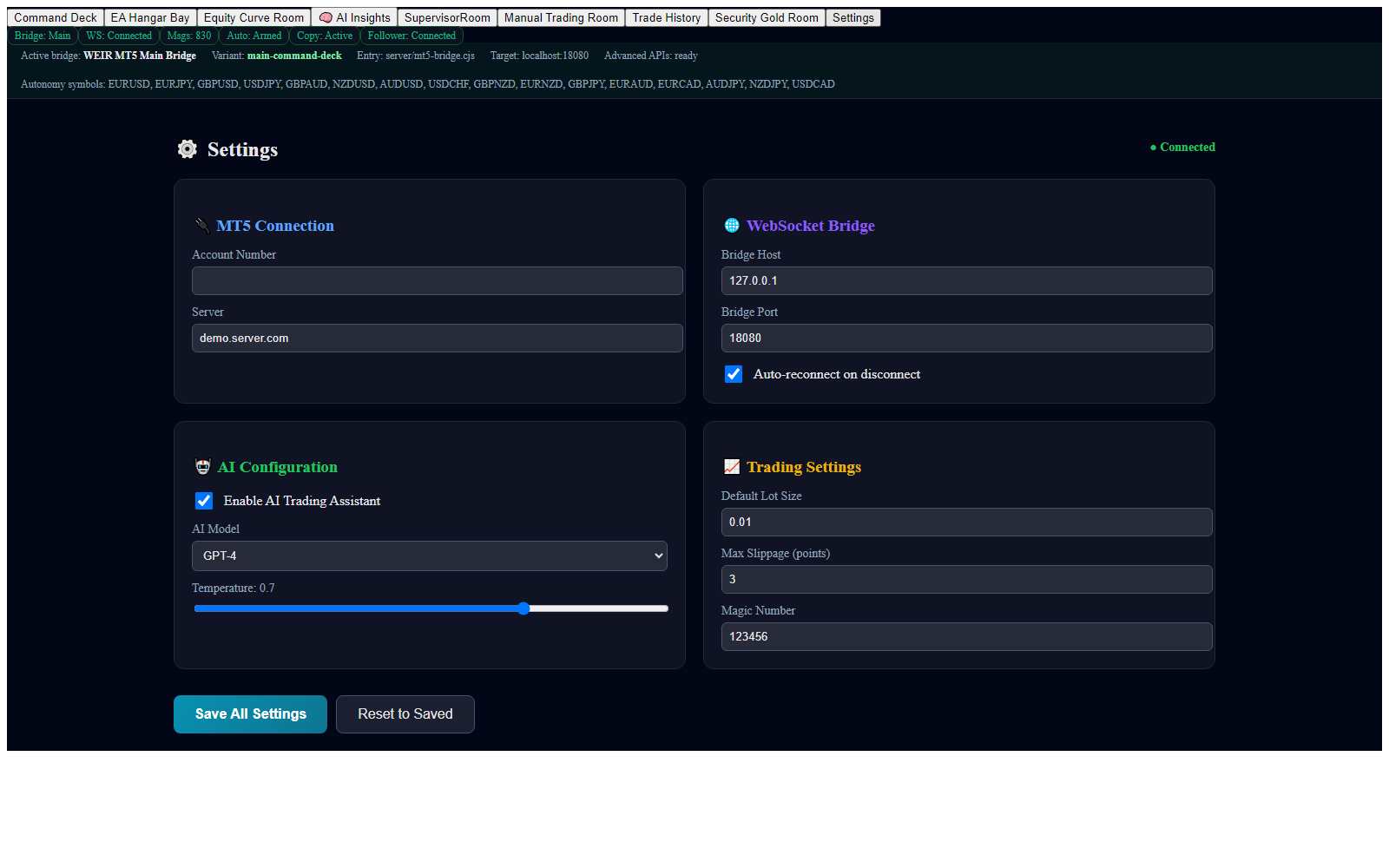The width and height of the screenshot is (1389, 868).
Task: Click the plug icon beside MT5 Connection
Action: point(202,226)
